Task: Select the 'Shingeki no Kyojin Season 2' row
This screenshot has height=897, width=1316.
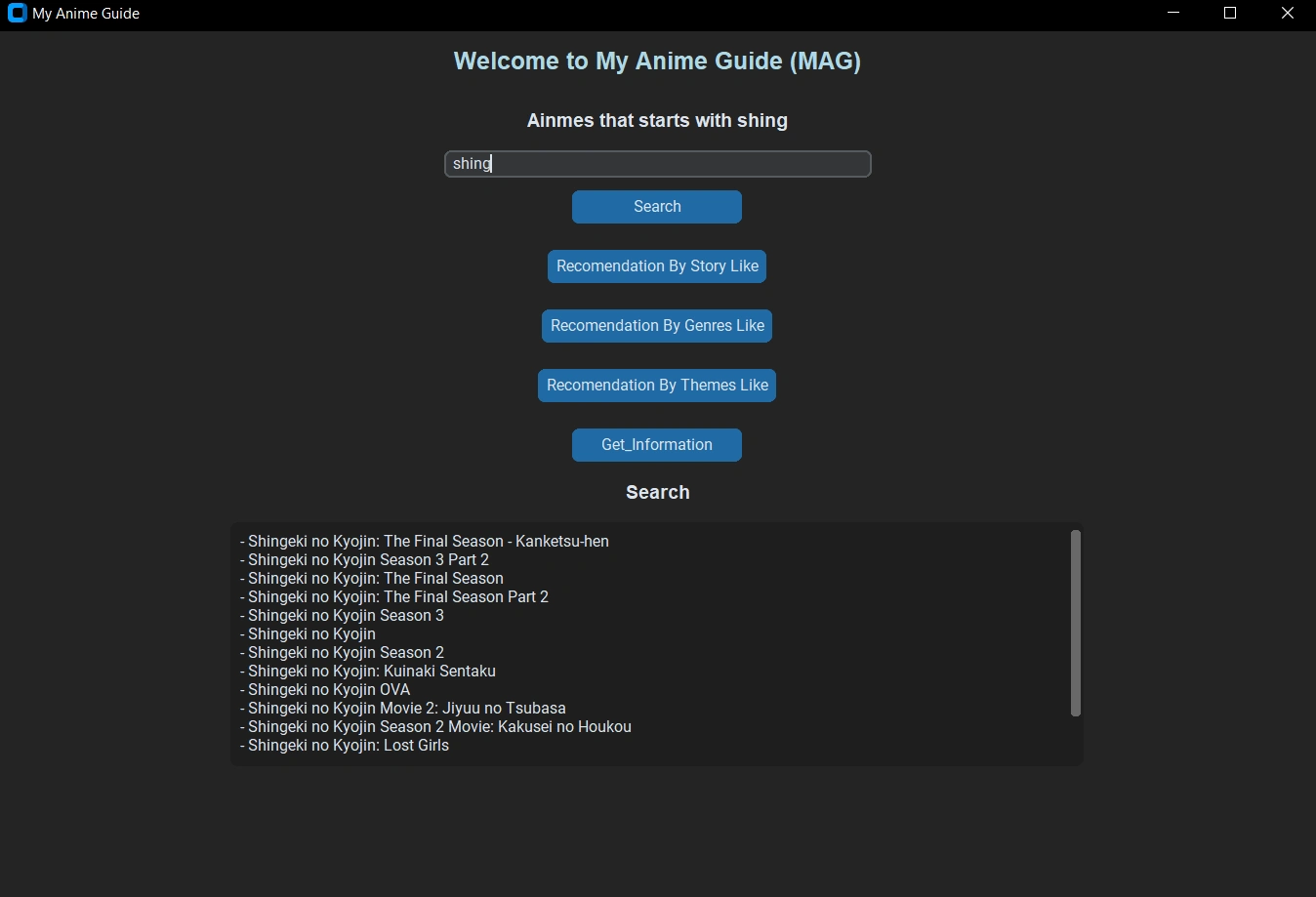Action: pos(343,652)
